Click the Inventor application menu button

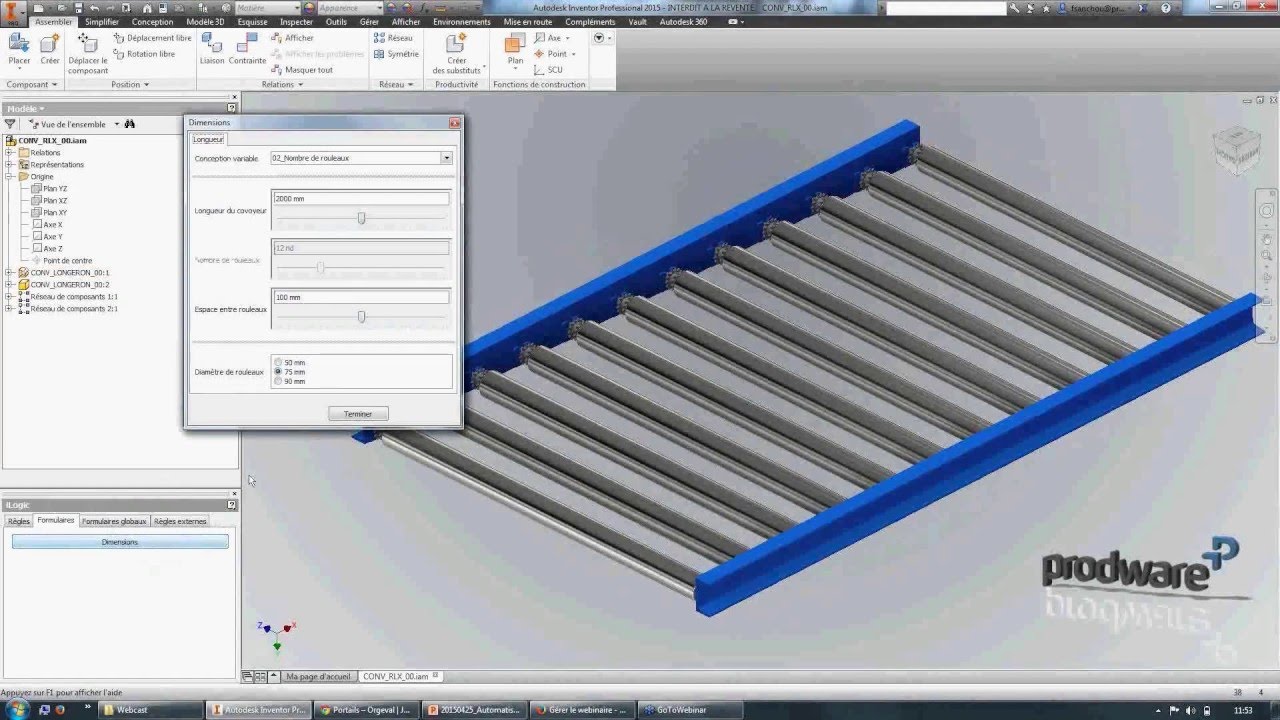click(x=13, y=14)
